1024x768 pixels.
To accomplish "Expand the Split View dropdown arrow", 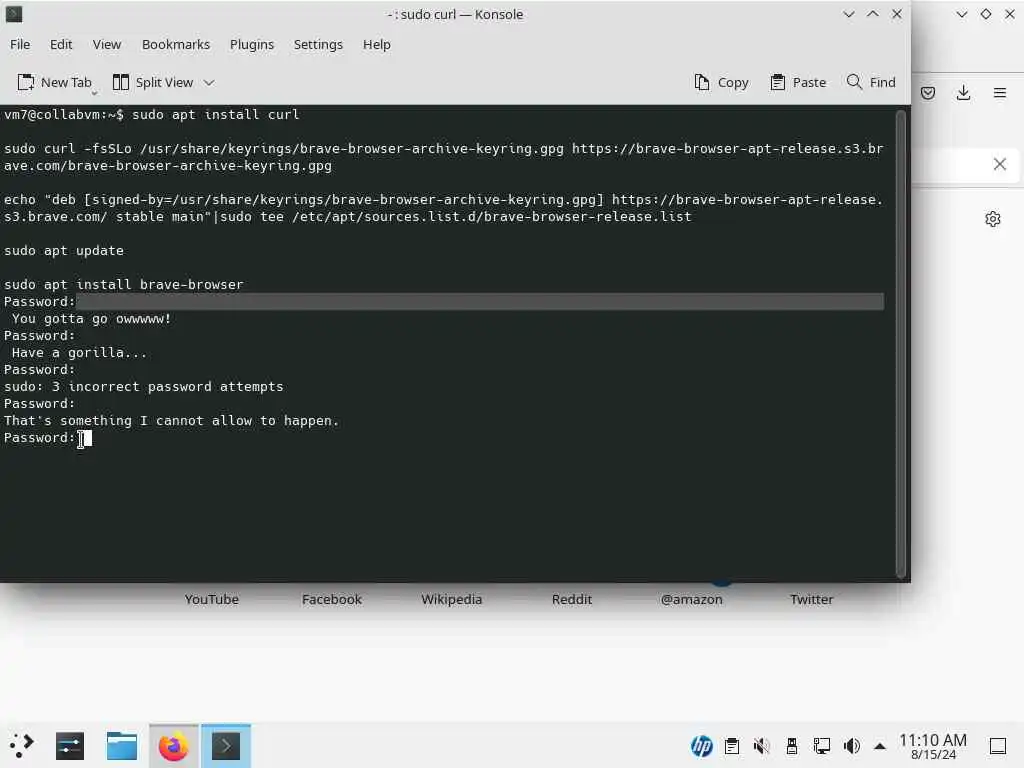I will click(x=209, y=82).
